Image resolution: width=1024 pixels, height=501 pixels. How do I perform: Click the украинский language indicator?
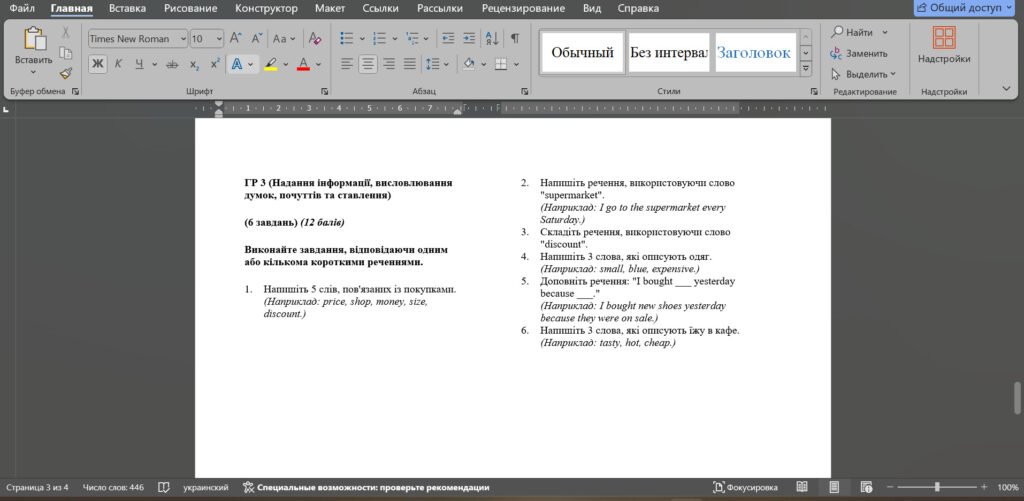pyautogui.click(x=206, y=487)
